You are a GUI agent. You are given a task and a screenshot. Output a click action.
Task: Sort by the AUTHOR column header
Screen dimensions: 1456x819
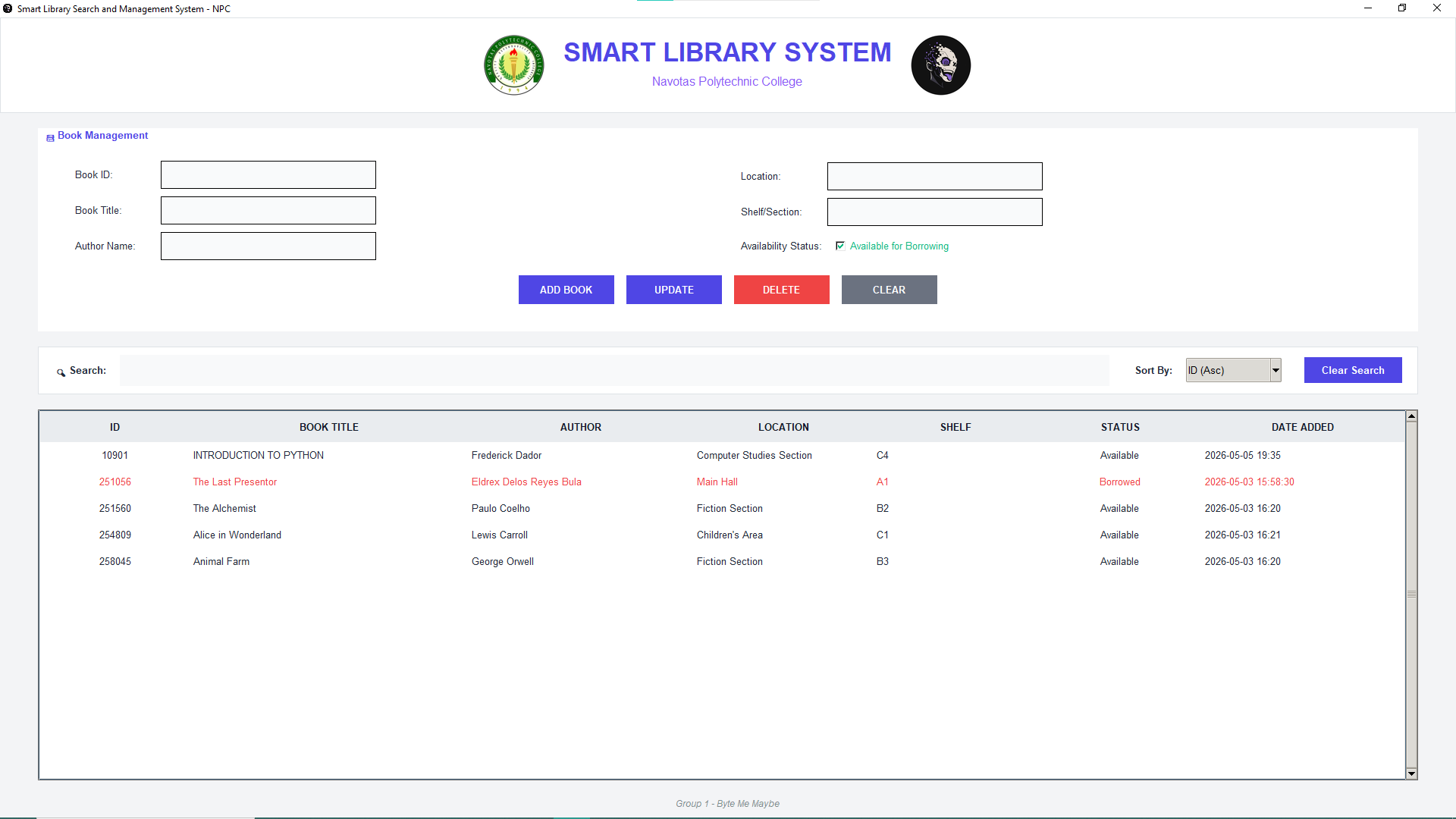[x=581, y=427]
